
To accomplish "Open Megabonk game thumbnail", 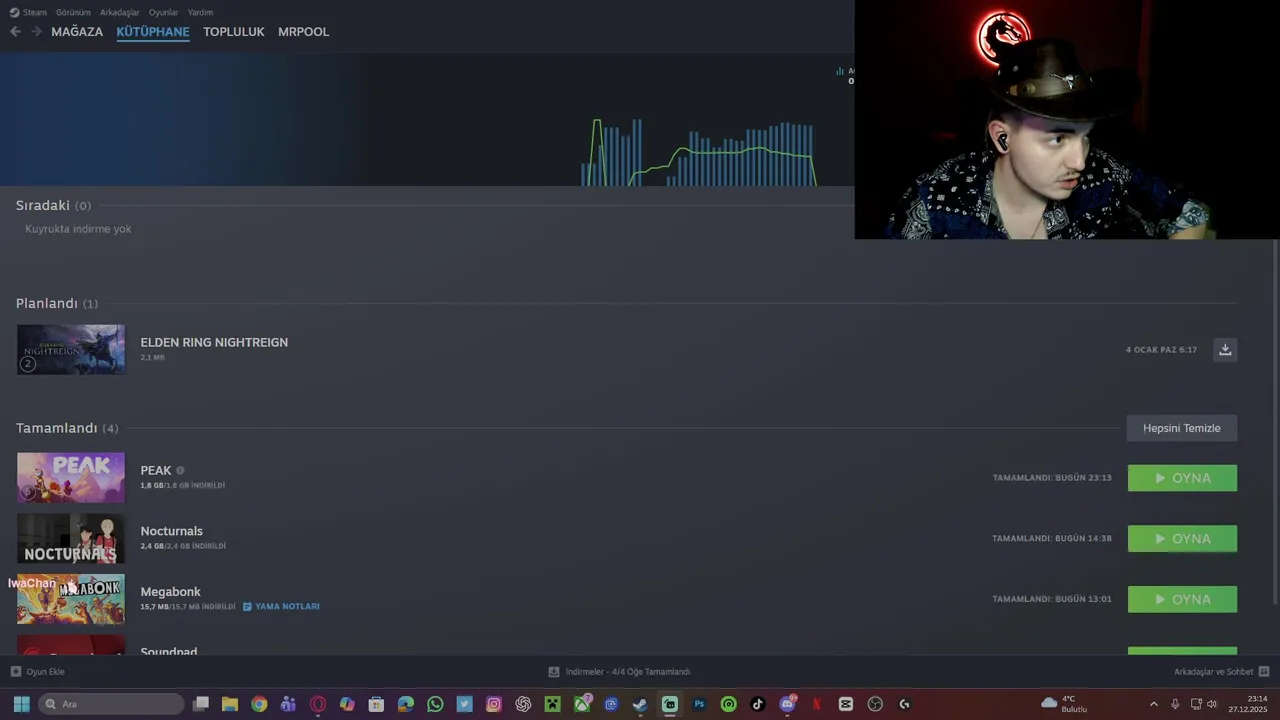I will [71, 599].
